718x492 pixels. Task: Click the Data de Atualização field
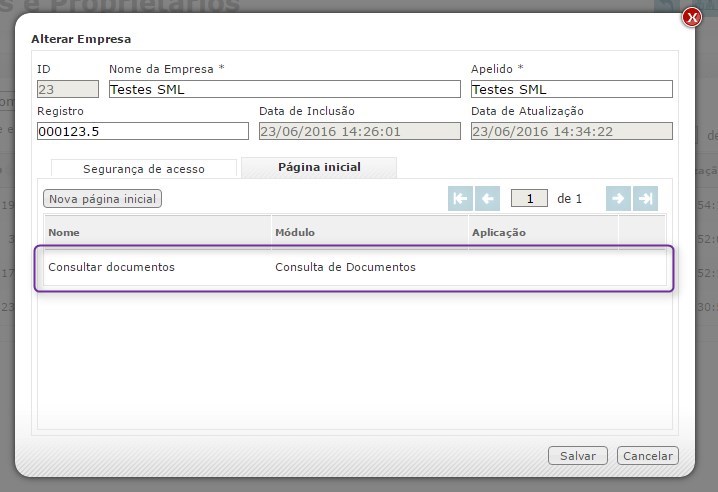[x=571, y=131]
